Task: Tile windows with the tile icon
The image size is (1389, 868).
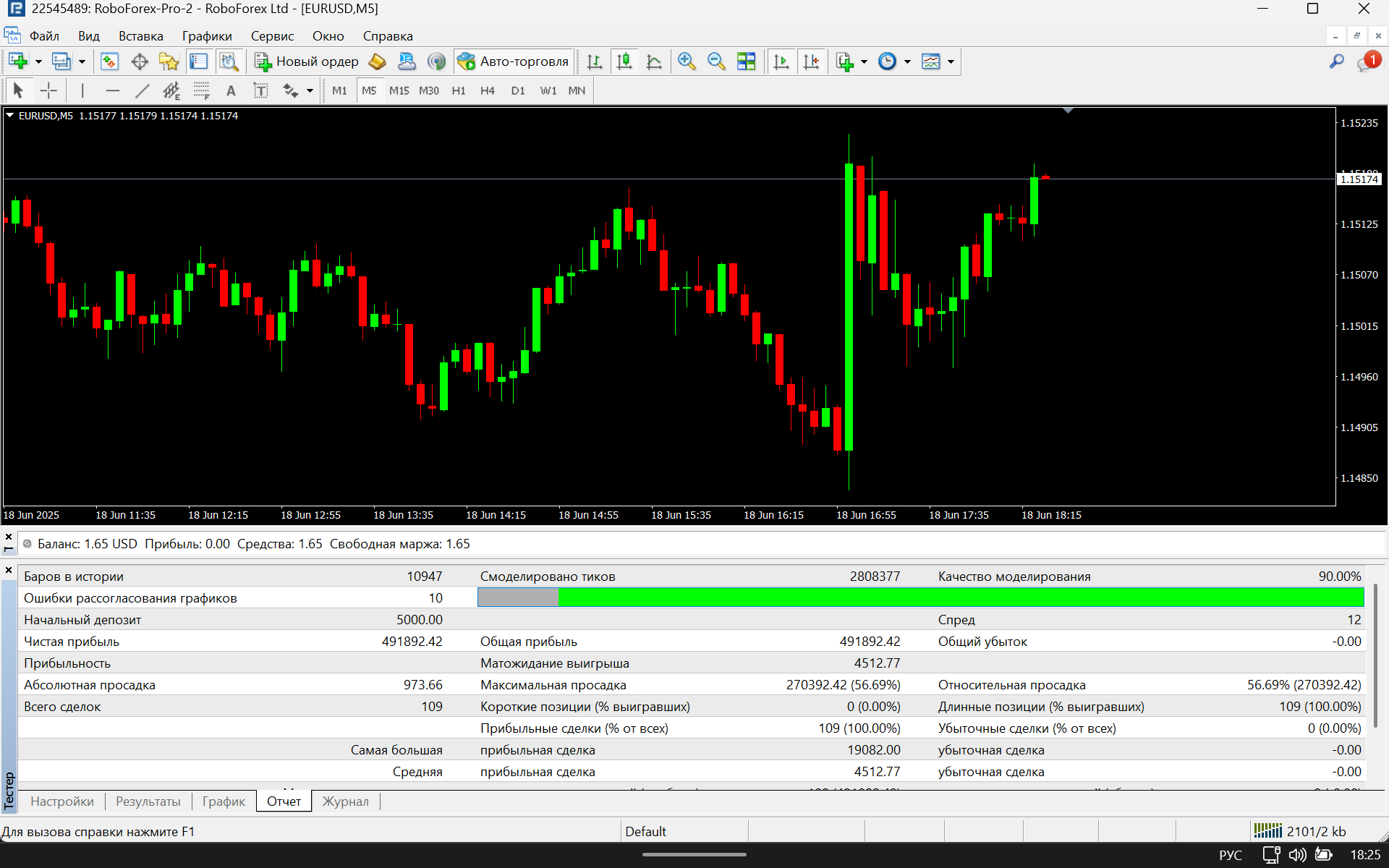Action: [x=746, y=61]
